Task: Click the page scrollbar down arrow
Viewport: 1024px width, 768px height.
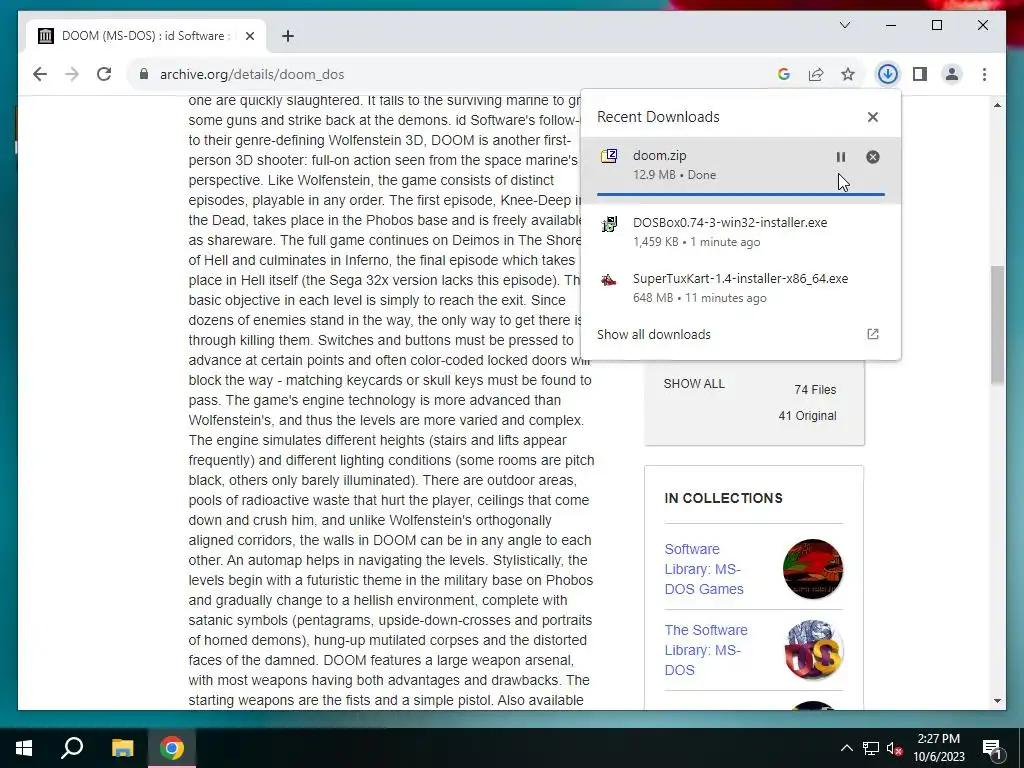Action: (997, 701)
